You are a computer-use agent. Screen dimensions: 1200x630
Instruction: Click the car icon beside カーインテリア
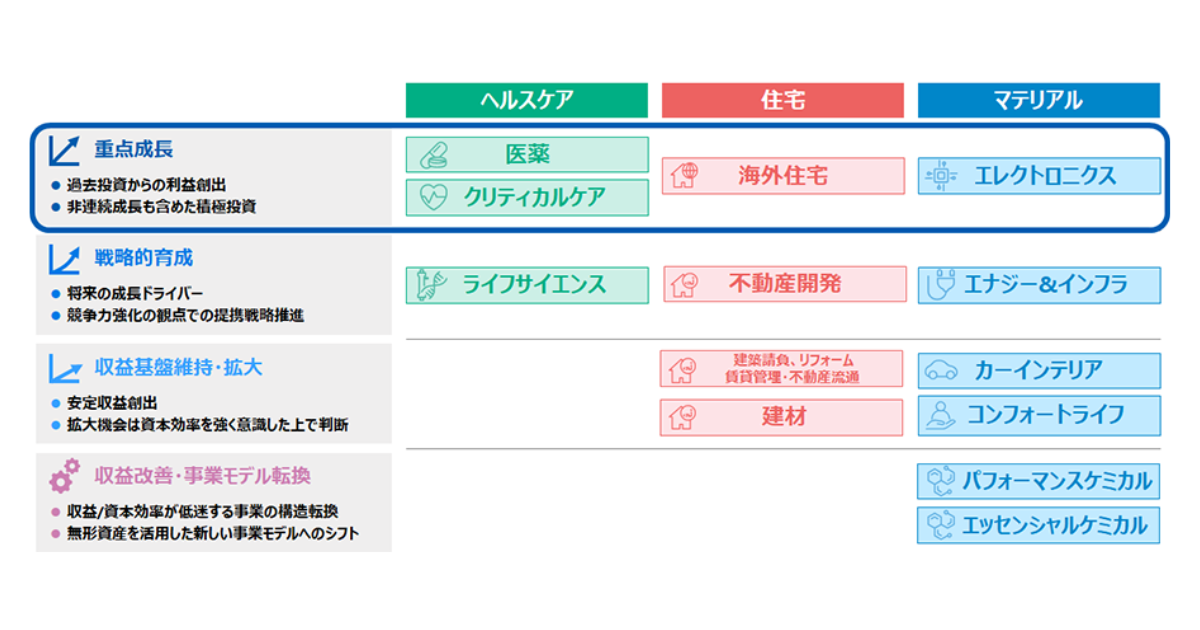tap(940, 371)
